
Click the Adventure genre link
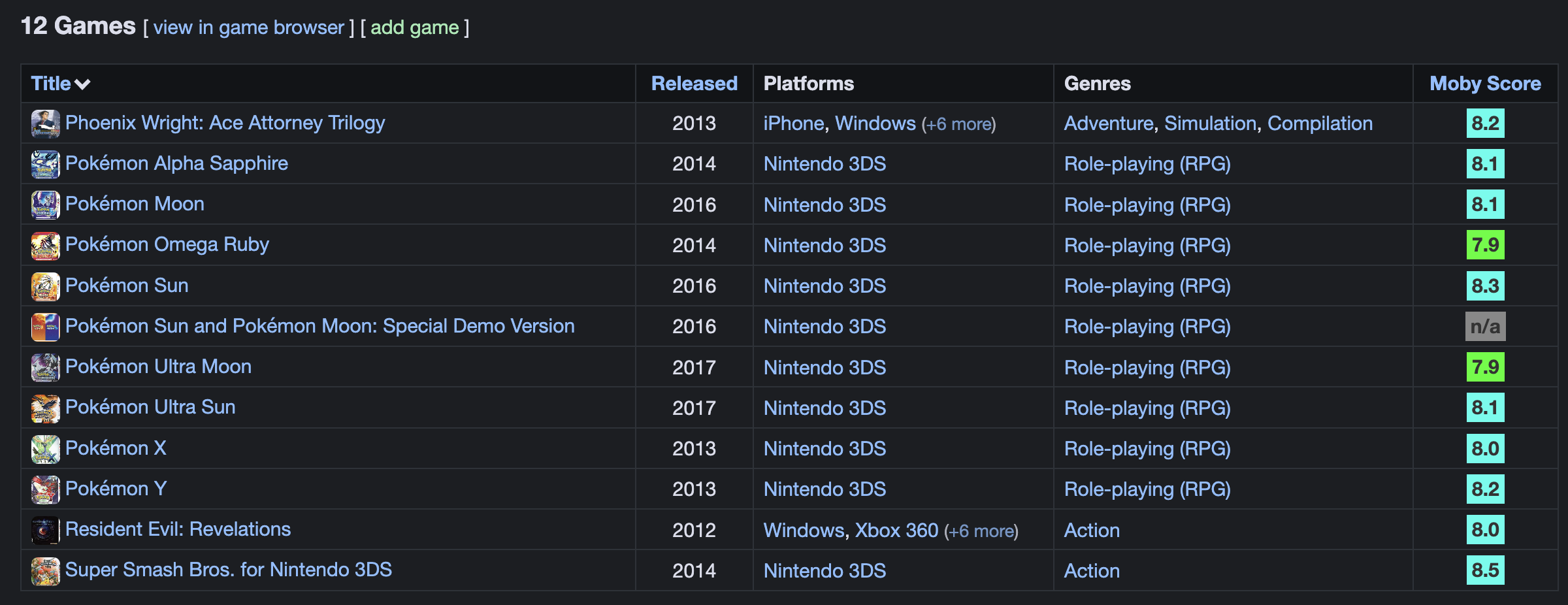[1109, 123]
